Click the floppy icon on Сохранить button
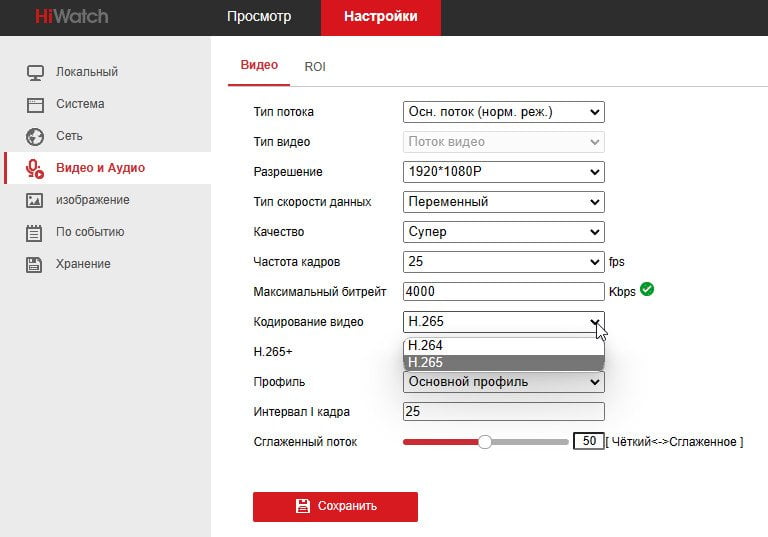Image resolution: width=768 pixels, height=537 pixels. point(303,506)
